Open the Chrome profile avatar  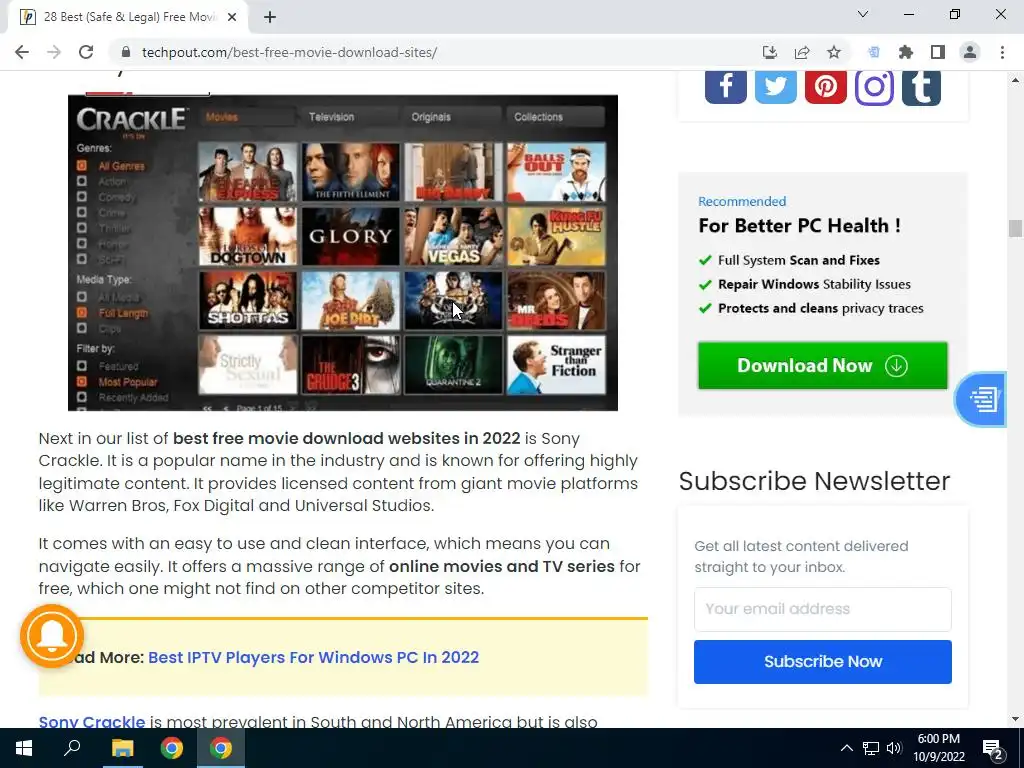pyautogui.click(x=970, y=52)
